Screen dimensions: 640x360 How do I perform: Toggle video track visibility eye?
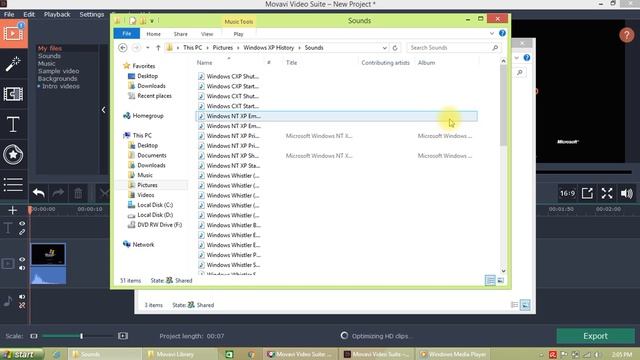[22, 260]
